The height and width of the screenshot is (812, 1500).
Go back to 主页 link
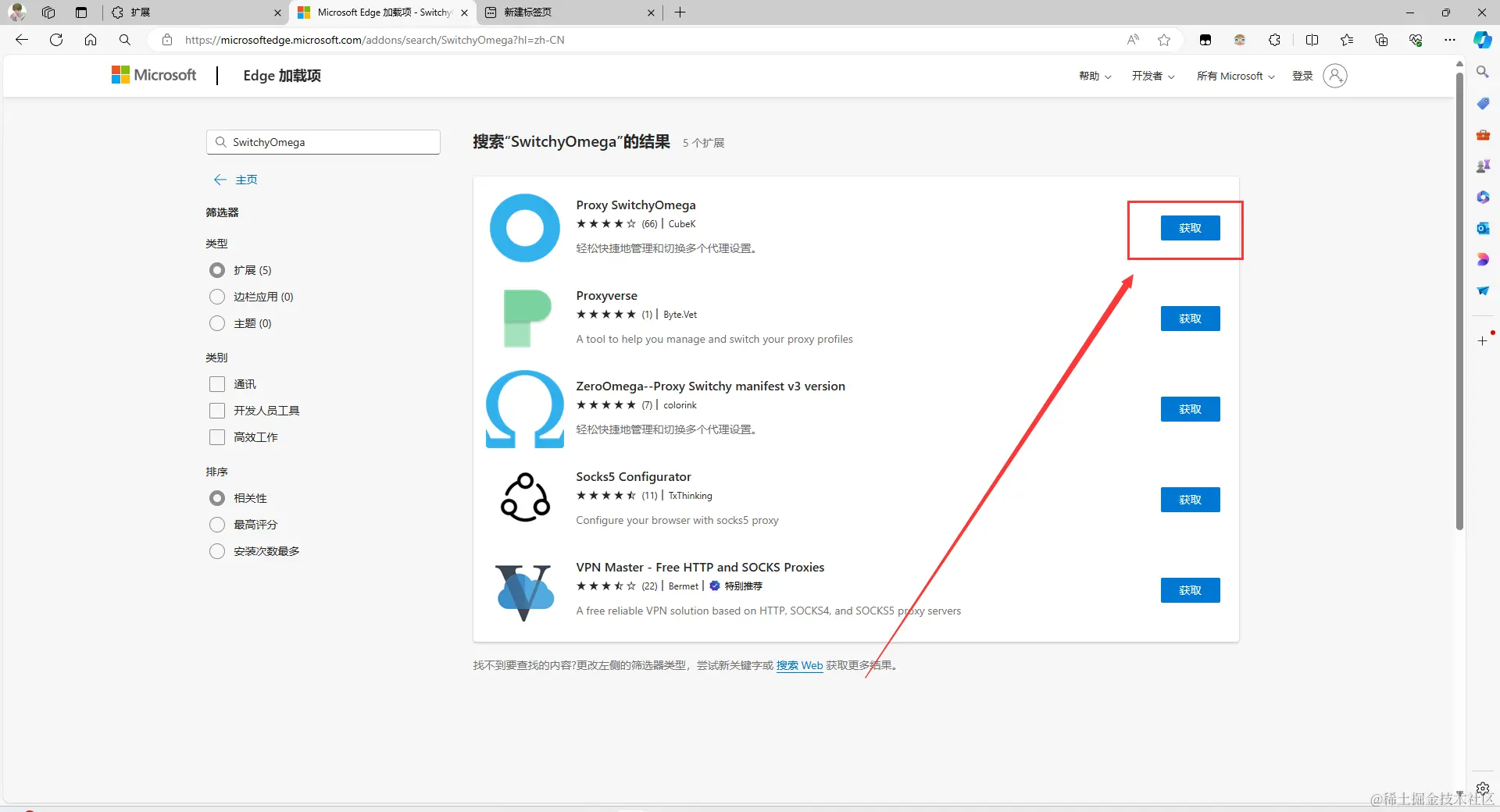(x=235, y=180)
